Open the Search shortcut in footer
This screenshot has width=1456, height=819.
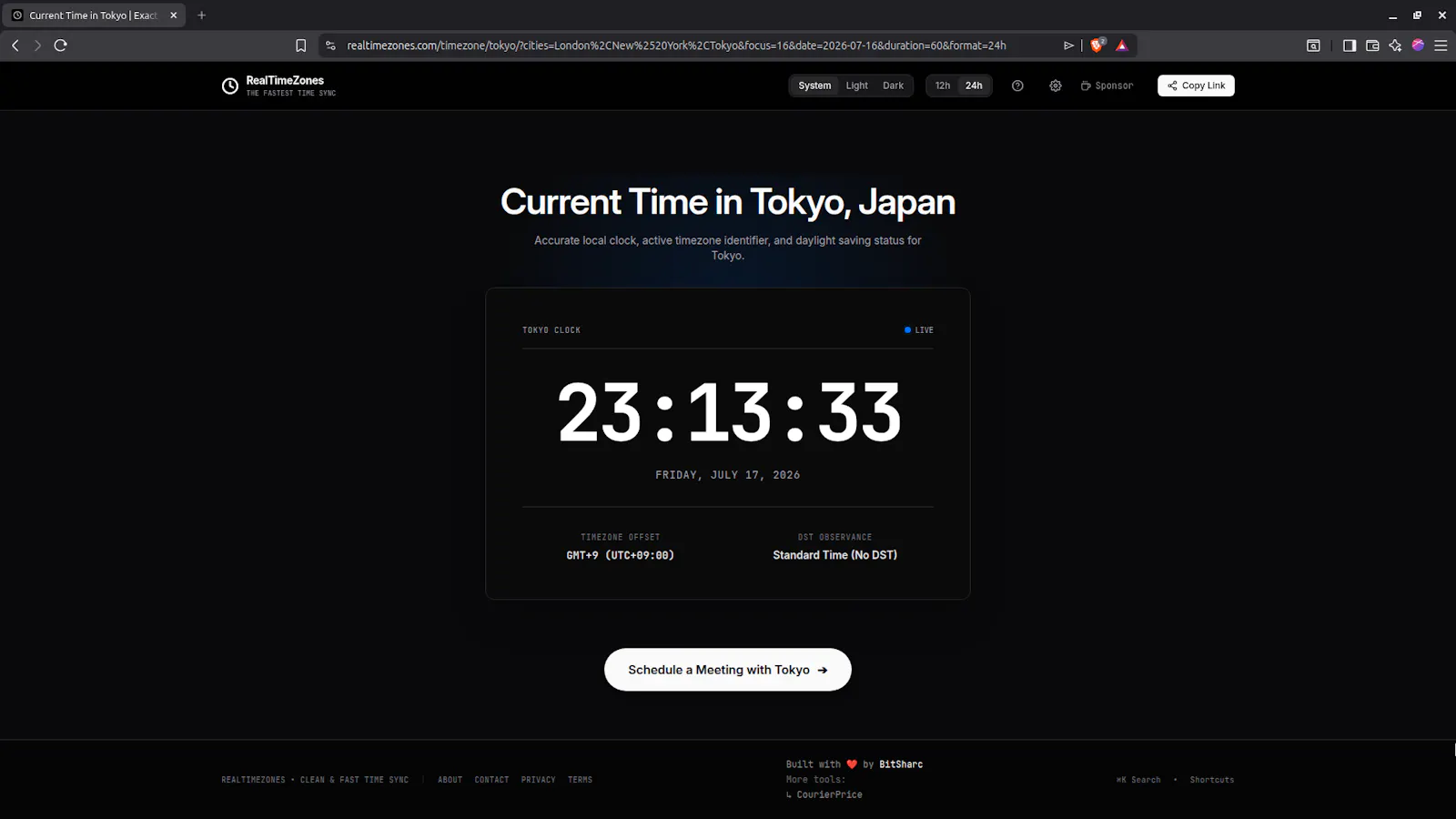pos(1138,780)
